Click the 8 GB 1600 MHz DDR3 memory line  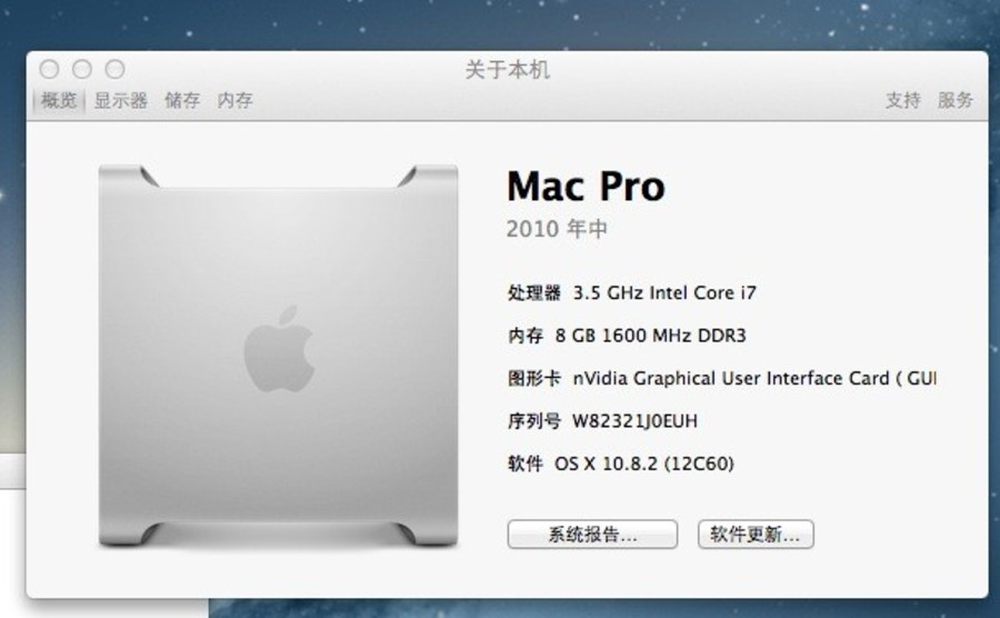651,335
